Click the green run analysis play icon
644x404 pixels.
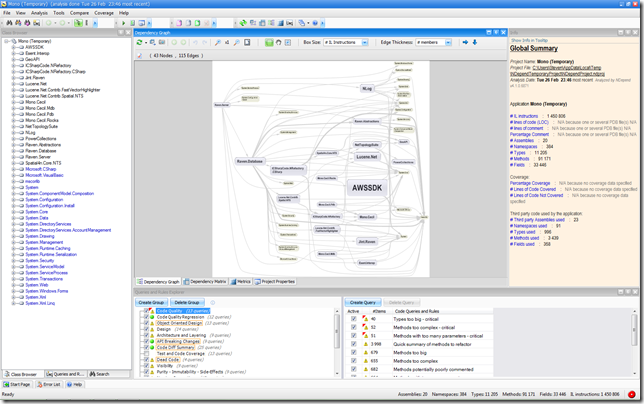(124, 22)
